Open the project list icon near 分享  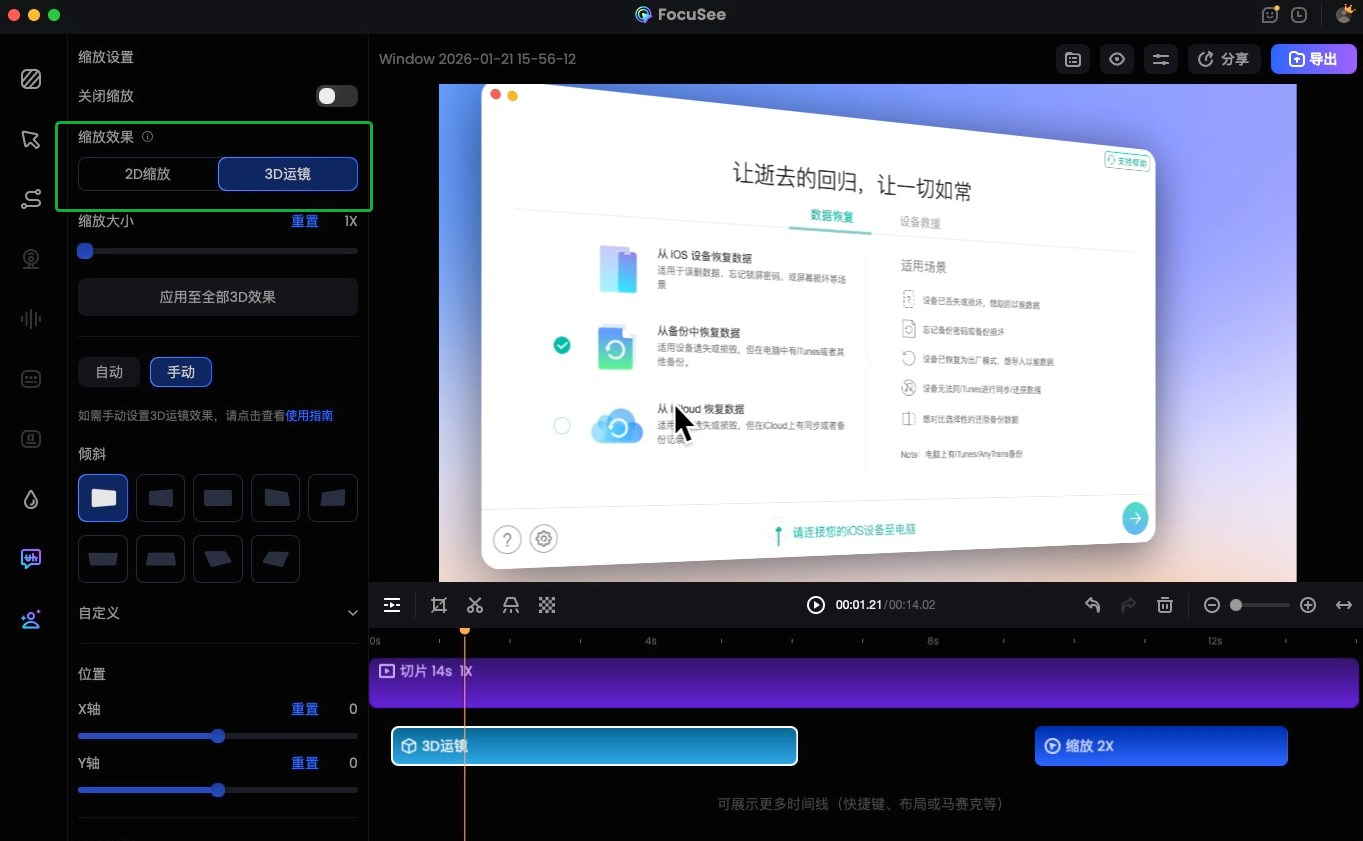click(1073, 59)
